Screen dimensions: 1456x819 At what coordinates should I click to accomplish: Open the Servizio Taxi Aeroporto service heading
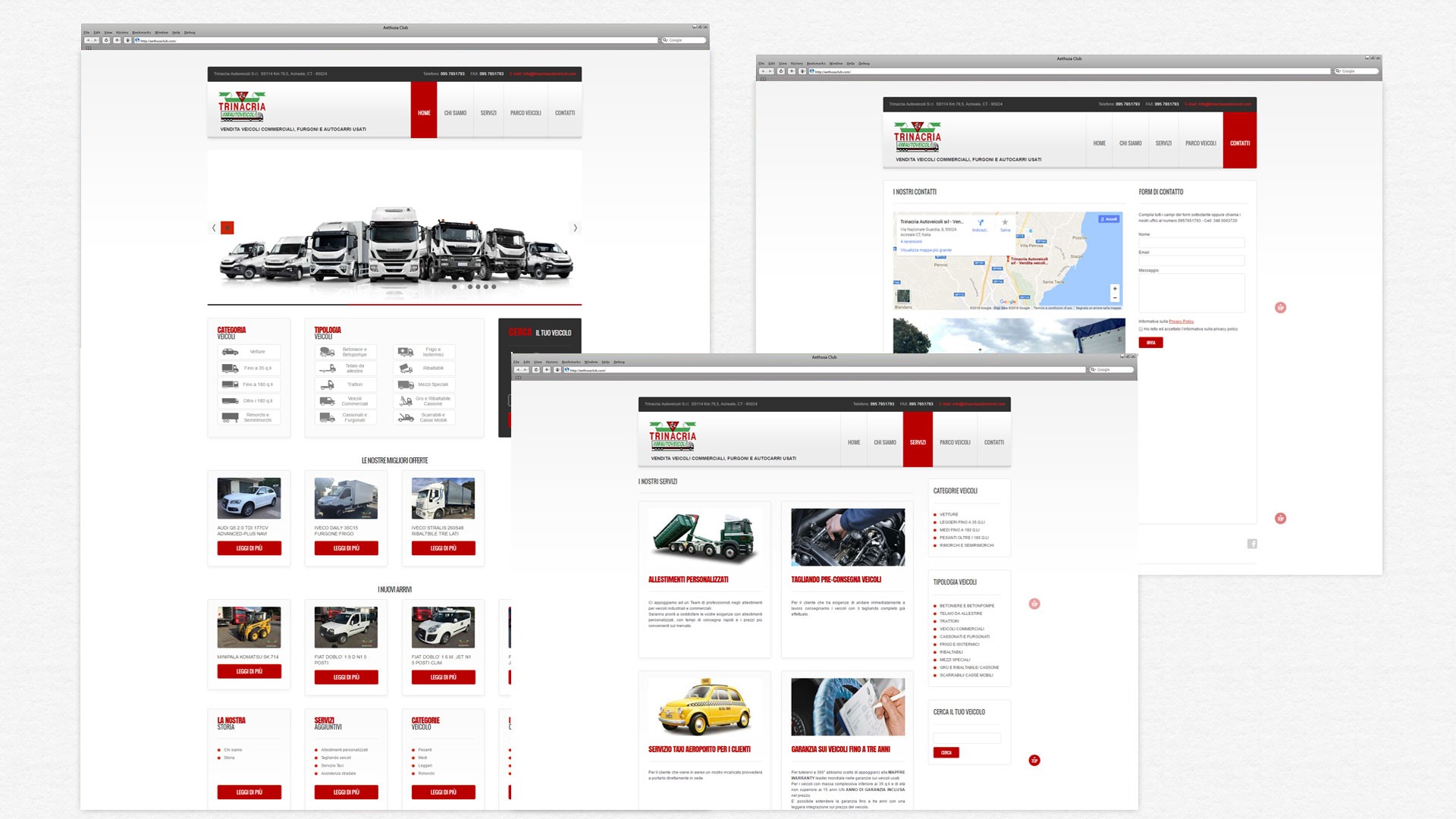(x=699, y=749)
